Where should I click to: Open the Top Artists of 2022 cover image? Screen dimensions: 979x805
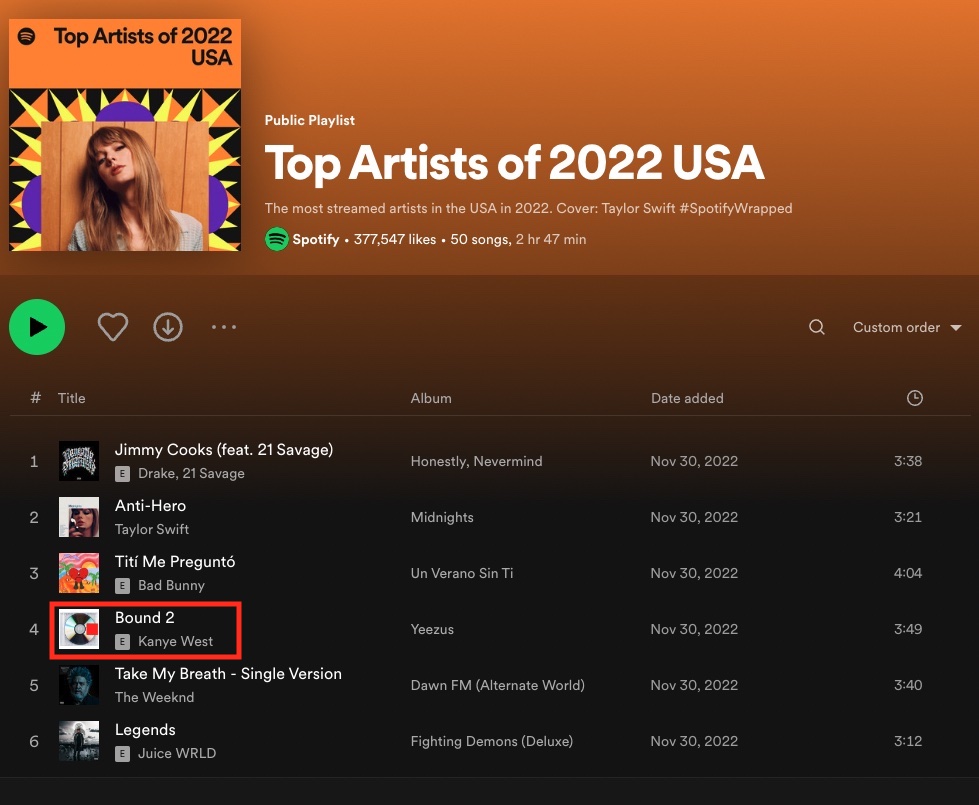[125, 135]
